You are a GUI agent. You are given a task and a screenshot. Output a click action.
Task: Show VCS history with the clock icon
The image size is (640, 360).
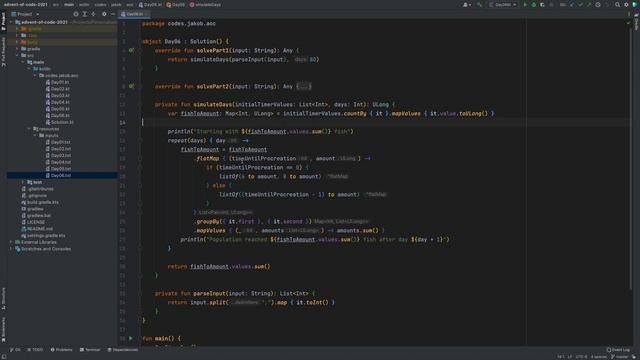[598, 5]
